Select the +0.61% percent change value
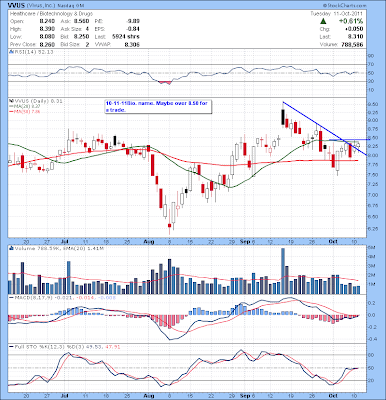Image resolution: width=386 pixels, height=400 pixels. pos(351,21)
